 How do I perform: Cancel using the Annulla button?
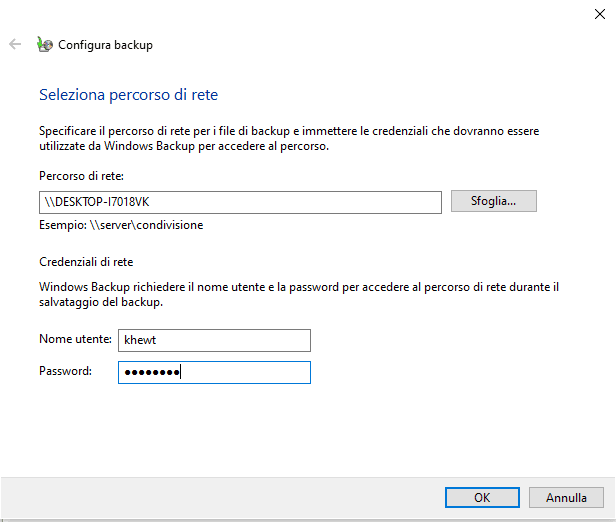pyautogui.click(x=566, y=497)
